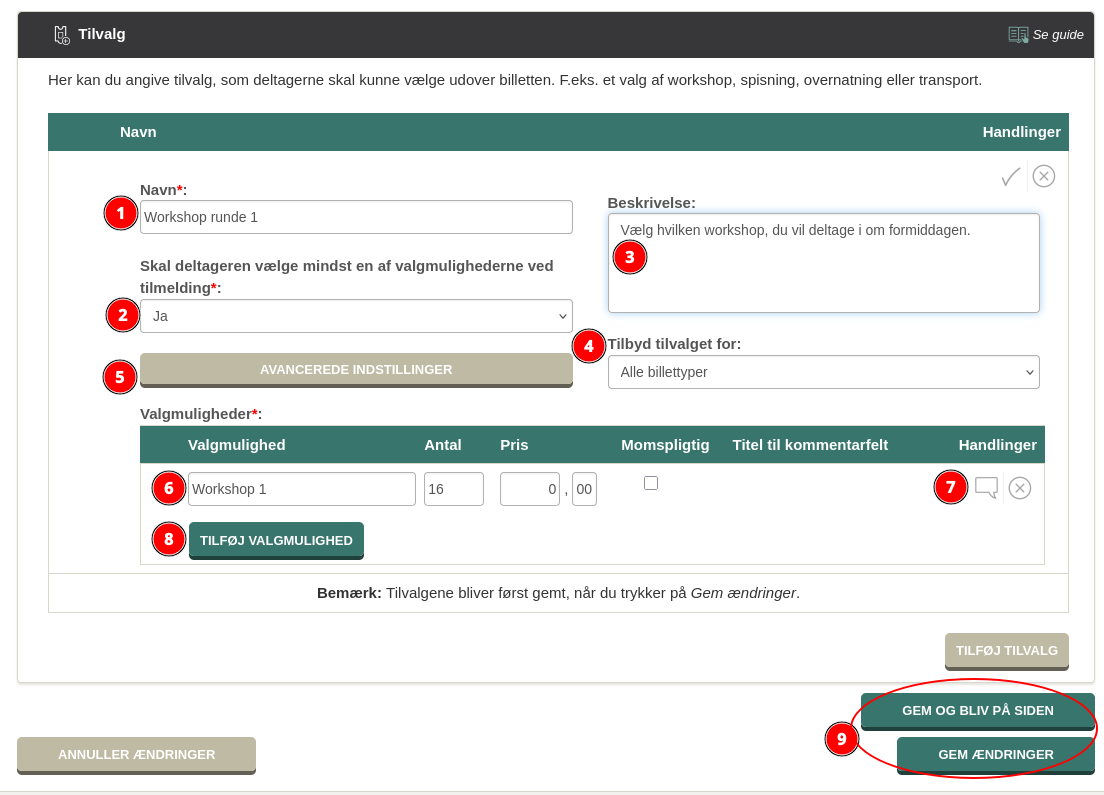Expand the Alle billettyper dropdown

[x=823, y=372]
